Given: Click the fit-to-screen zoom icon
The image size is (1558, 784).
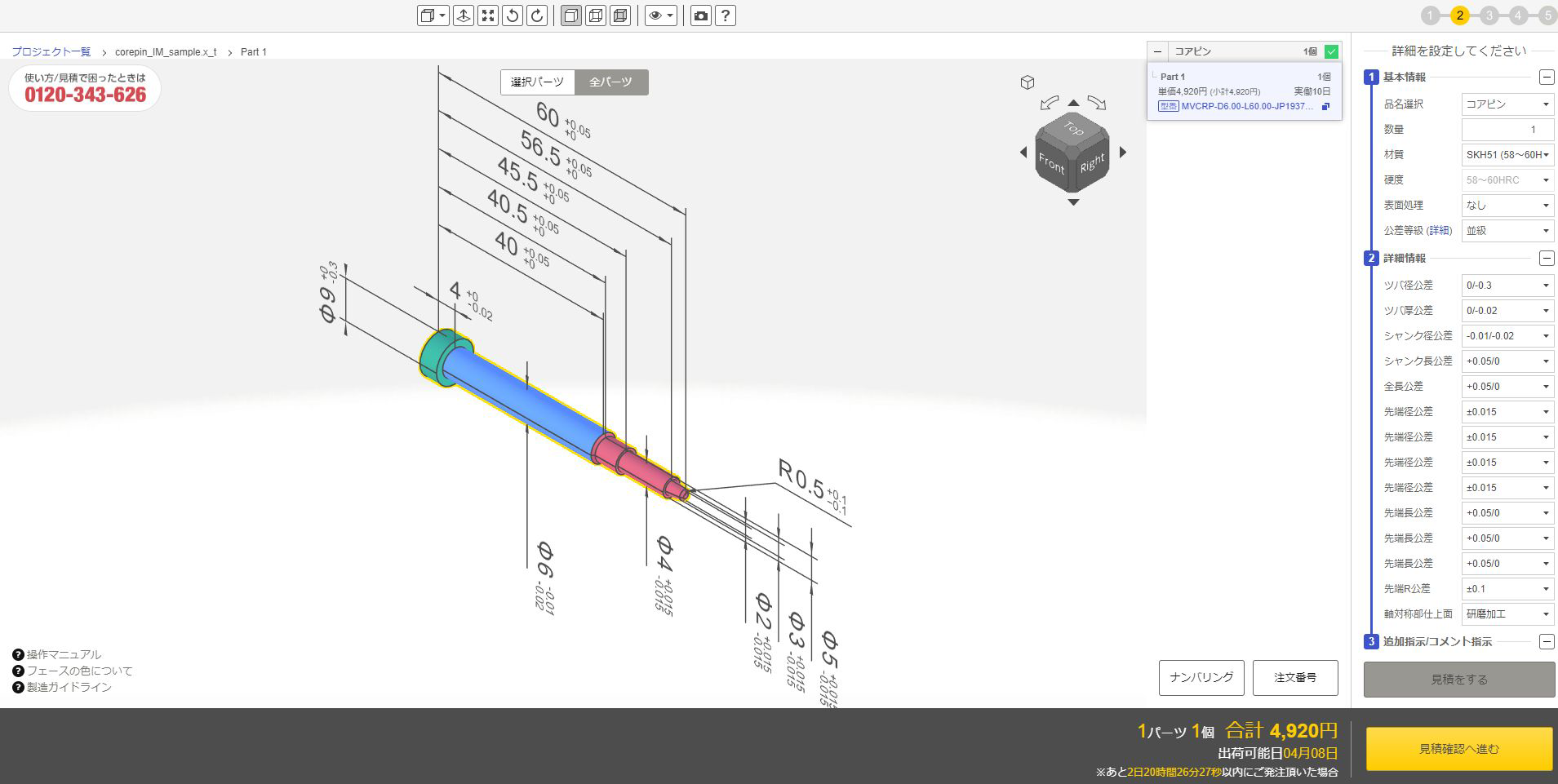Looking at the screenshot, I should click(x=487, y=16).
